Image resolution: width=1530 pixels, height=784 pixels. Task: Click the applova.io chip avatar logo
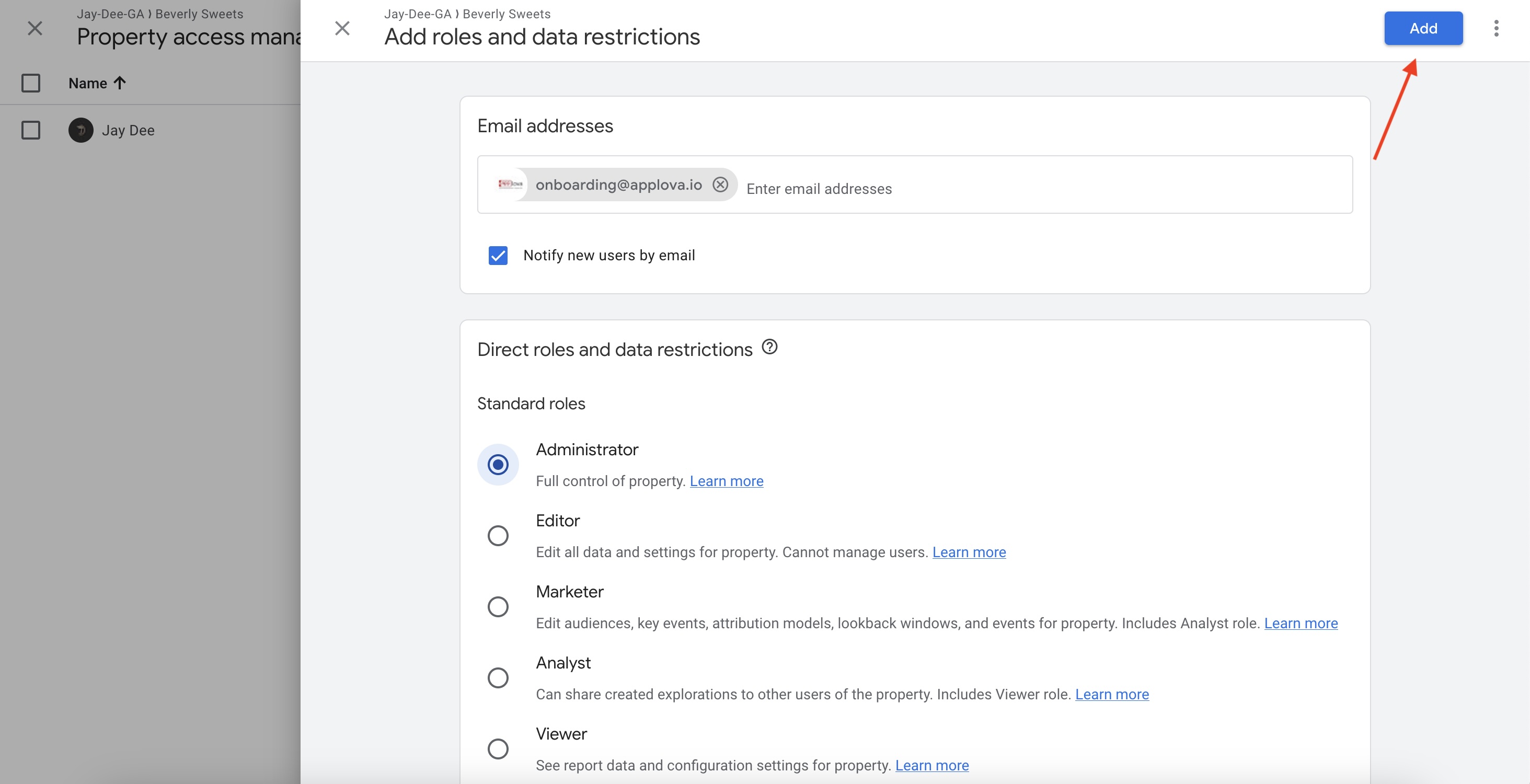coord(510,185)
